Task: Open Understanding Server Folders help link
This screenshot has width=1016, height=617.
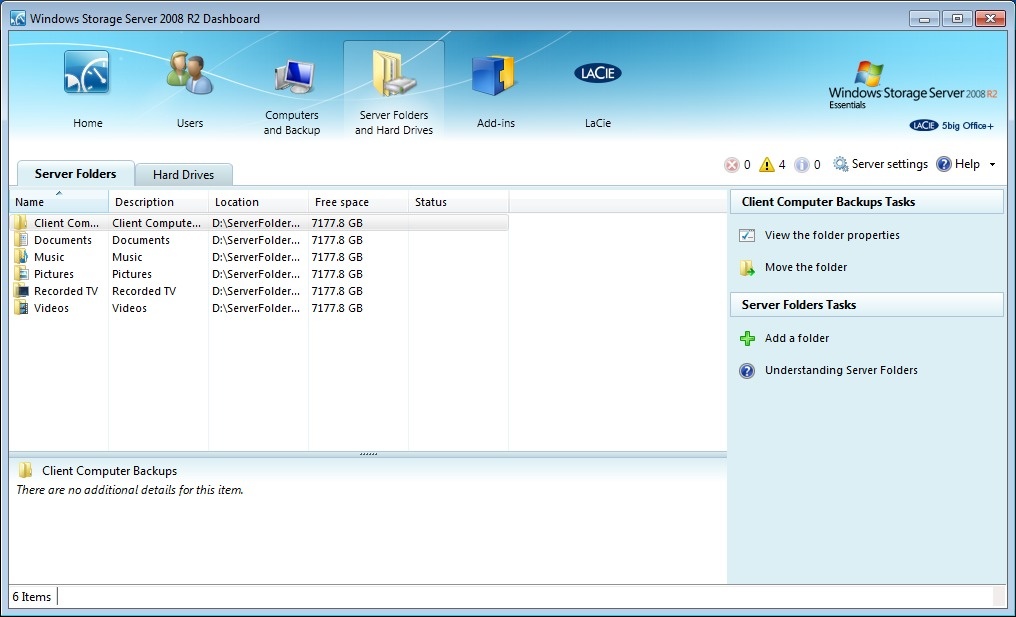Action: [x=840, y=370]
